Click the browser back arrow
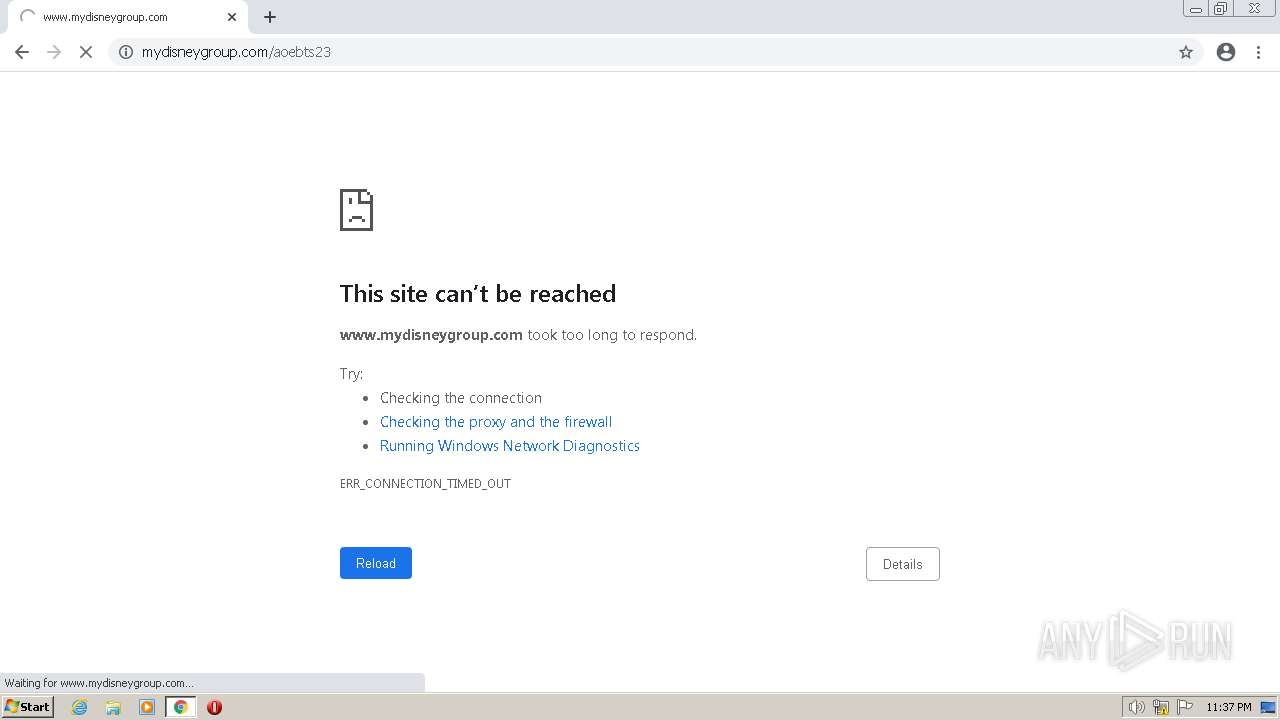This screenshot has width=1280, height=720. [22, 52]
